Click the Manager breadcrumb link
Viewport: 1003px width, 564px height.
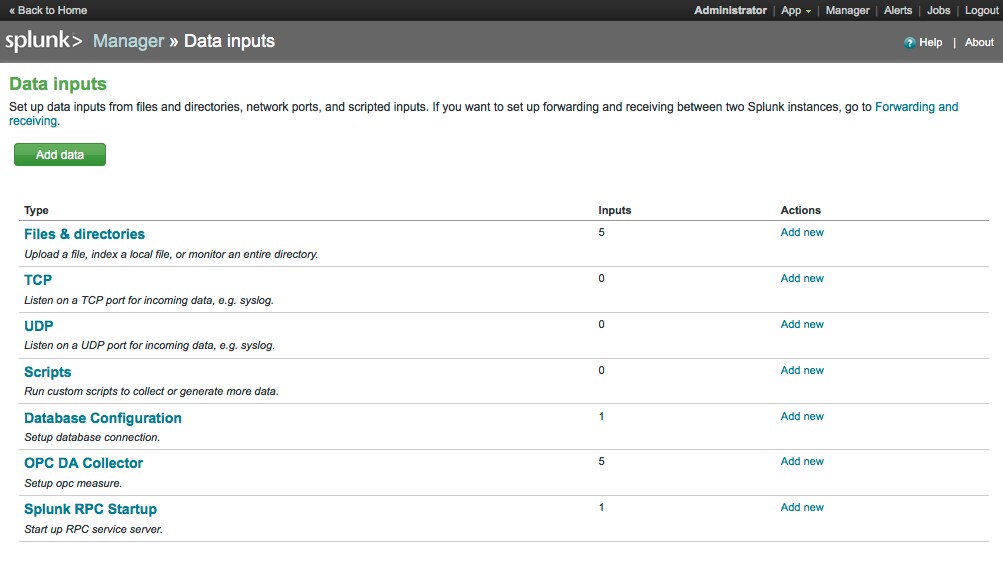point(129,41)
